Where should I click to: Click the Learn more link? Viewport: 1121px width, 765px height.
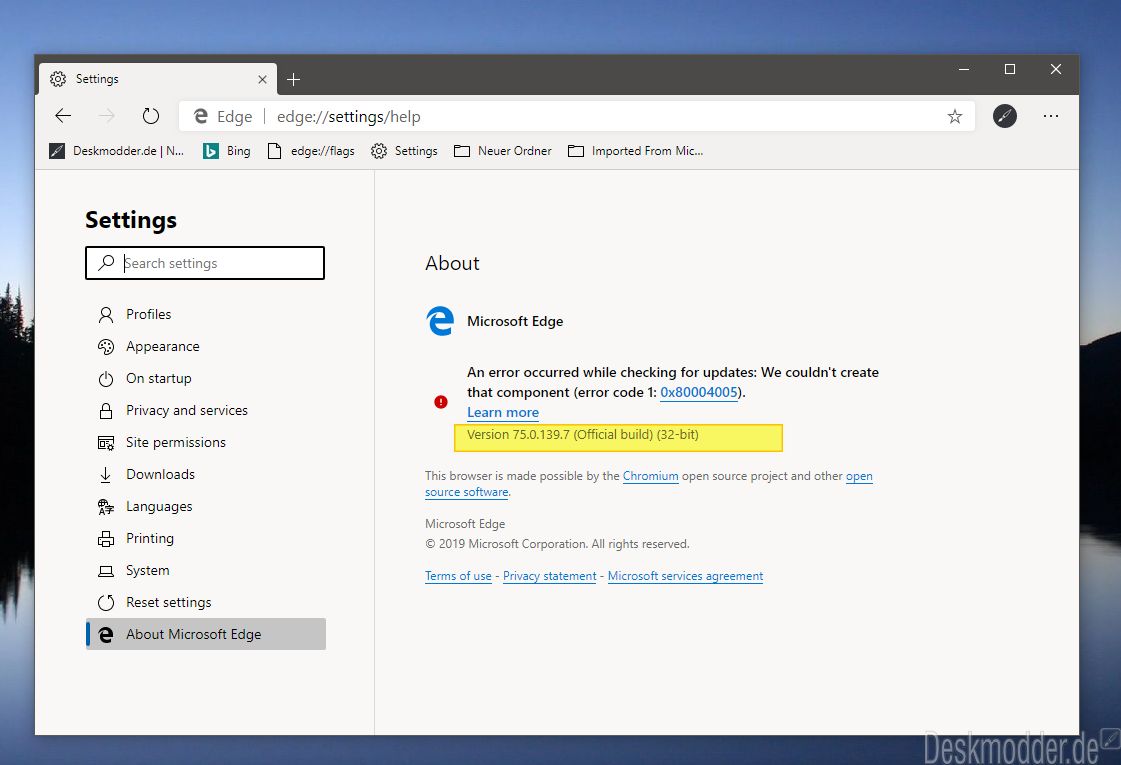[x=503, y=413]
